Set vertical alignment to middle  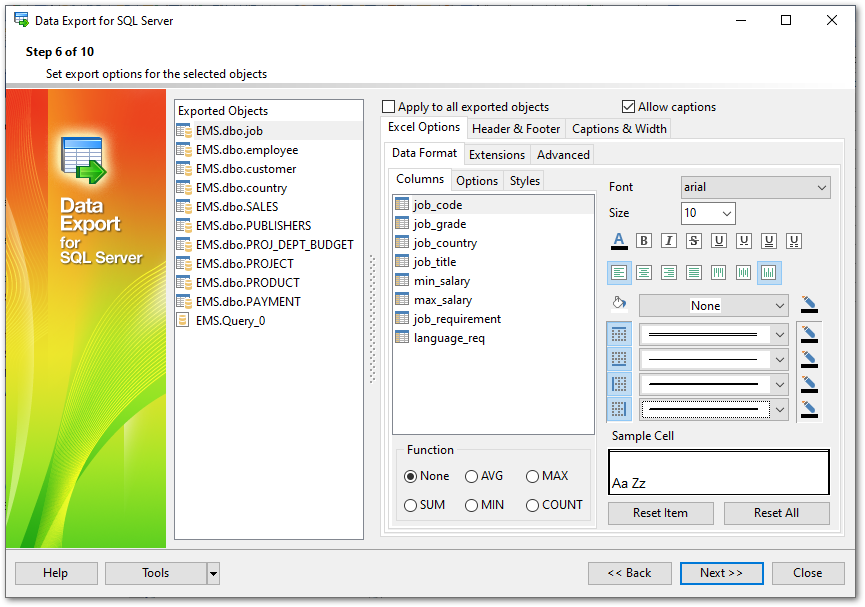pyautogui.click(x=744, y=273)
